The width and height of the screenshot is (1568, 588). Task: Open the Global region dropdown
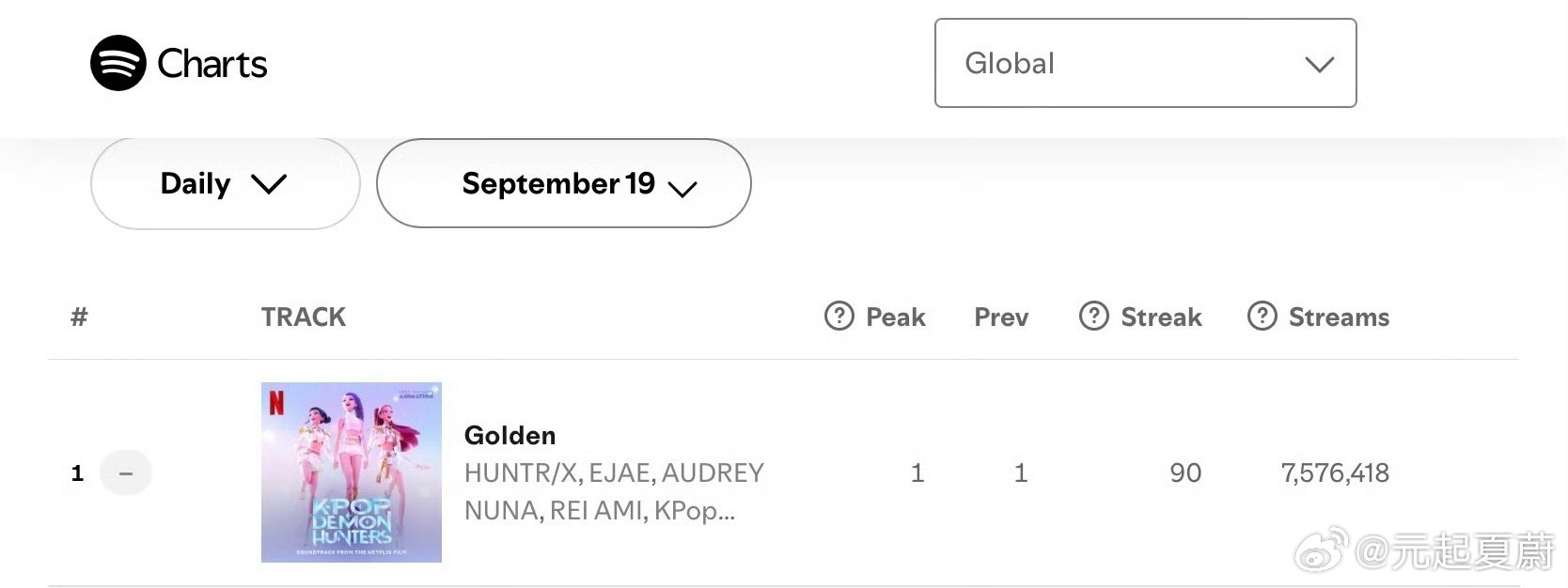pos(1145,63)
